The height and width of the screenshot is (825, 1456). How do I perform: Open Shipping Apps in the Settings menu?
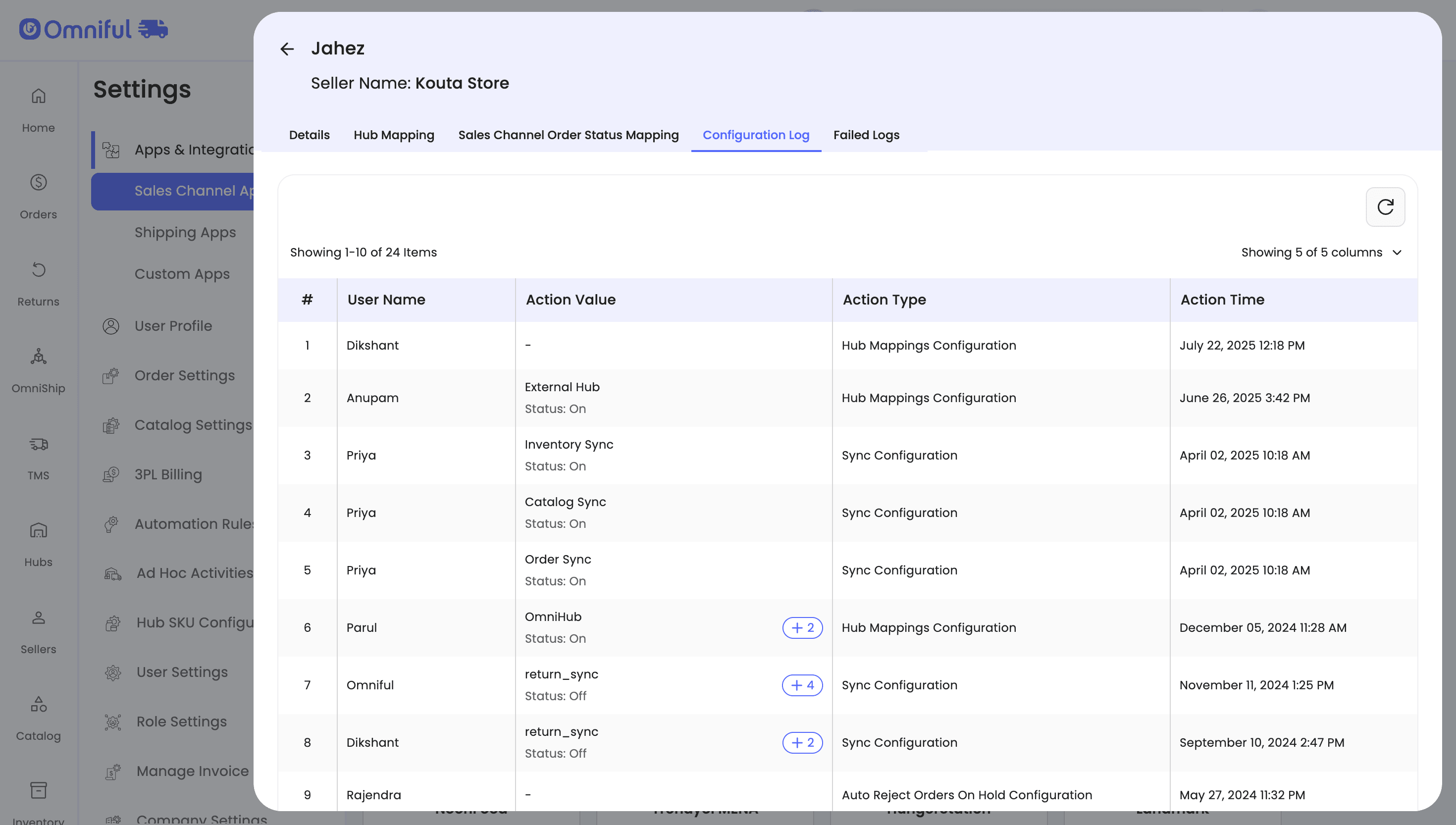[185, 232]
